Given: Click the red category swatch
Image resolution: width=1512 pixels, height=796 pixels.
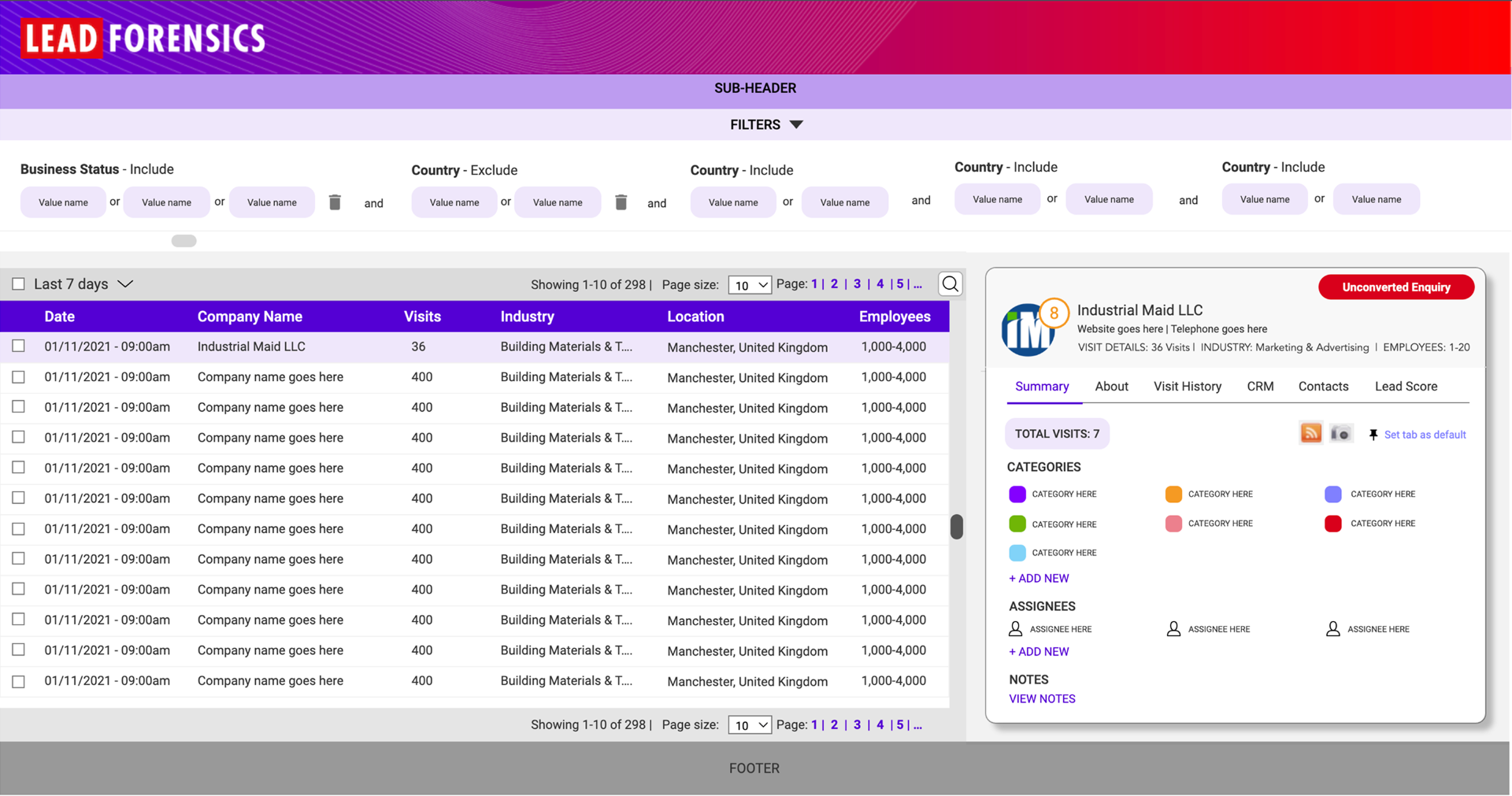Looking at the screenshot, I should (1333, 524).
